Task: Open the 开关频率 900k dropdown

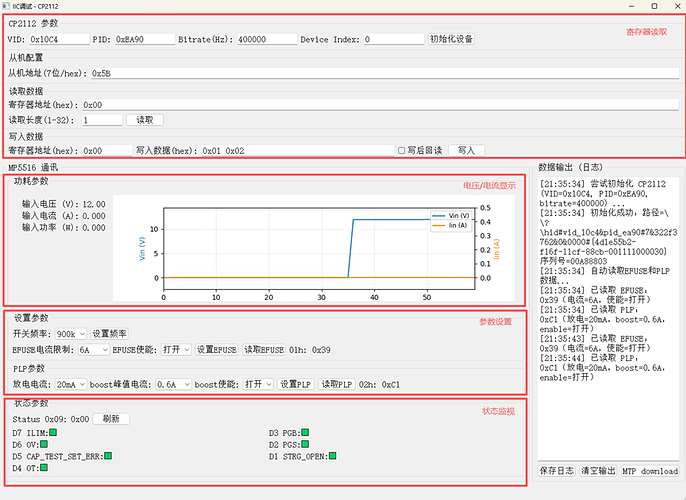Action: (72, 334)
